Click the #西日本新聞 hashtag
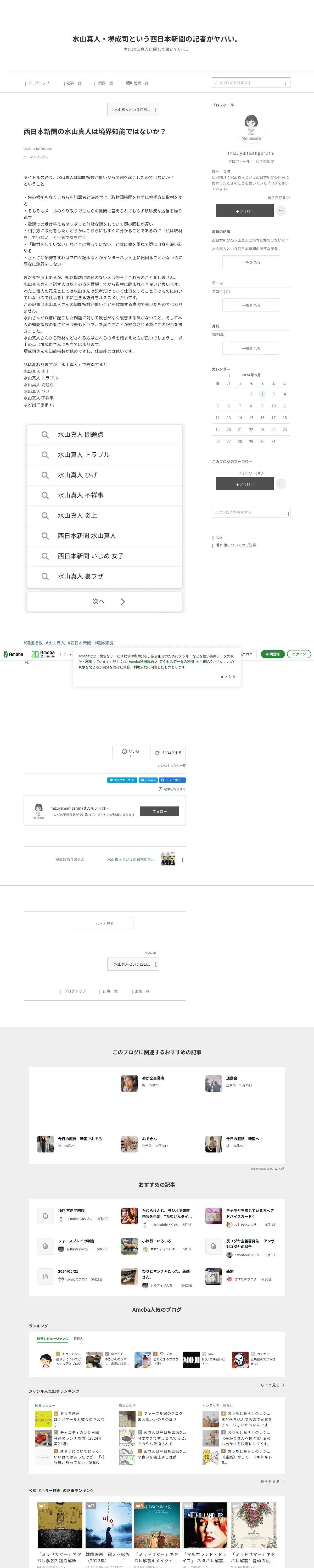 pyautogui.click(x=79, y=643)
